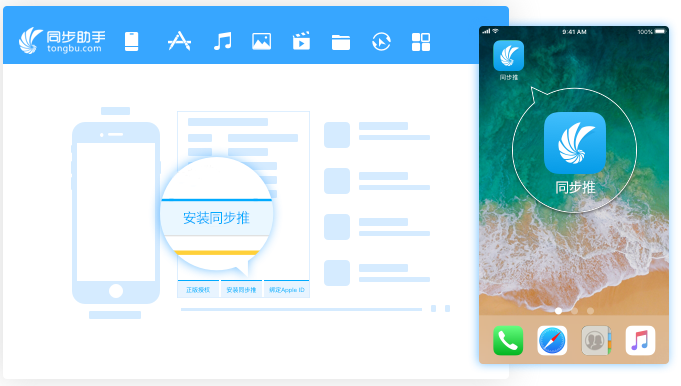The image size is (681, 386).
Task: Click the 正版授权 button below the panel
Action: click(x=198, y=289)
